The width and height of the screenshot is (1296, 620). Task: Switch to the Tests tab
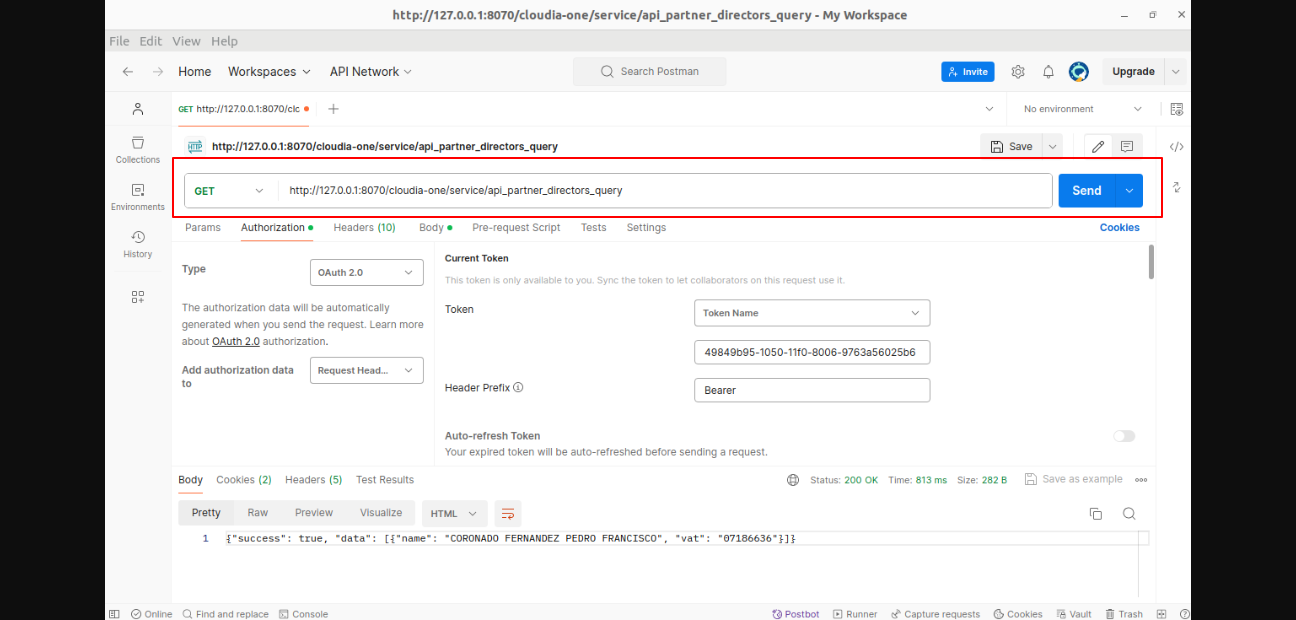(594, 228)
